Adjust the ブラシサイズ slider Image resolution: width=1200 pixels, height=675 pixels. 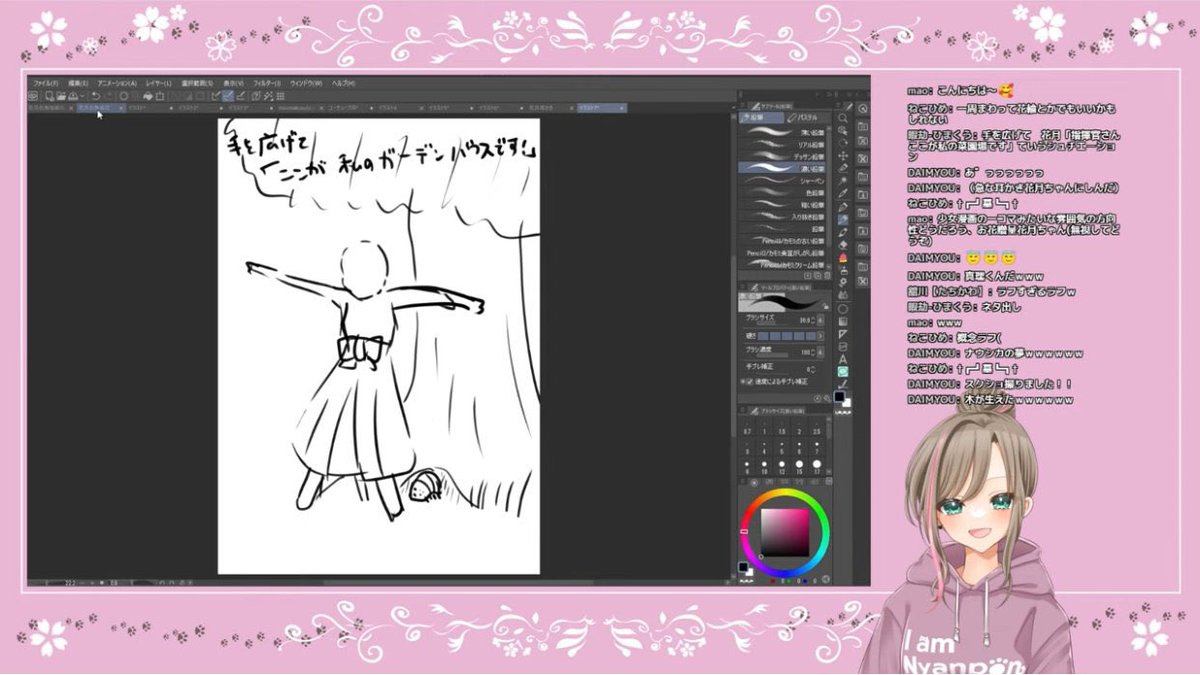point(775,324)
